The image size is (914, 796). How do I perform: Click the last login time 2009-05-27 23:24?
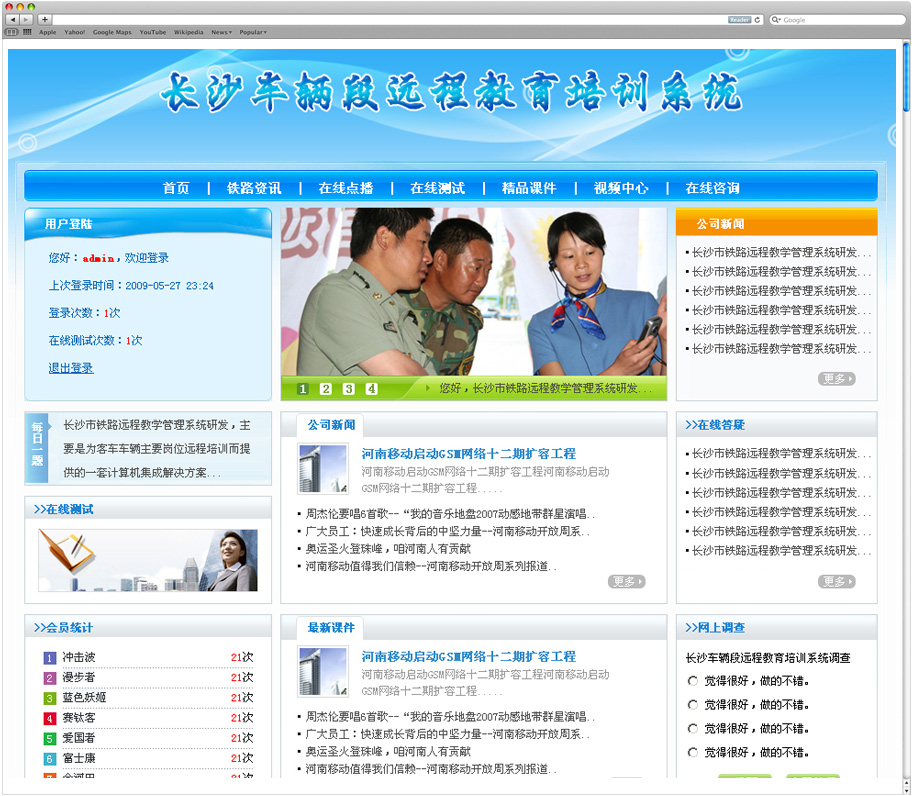tap(170, 286)
